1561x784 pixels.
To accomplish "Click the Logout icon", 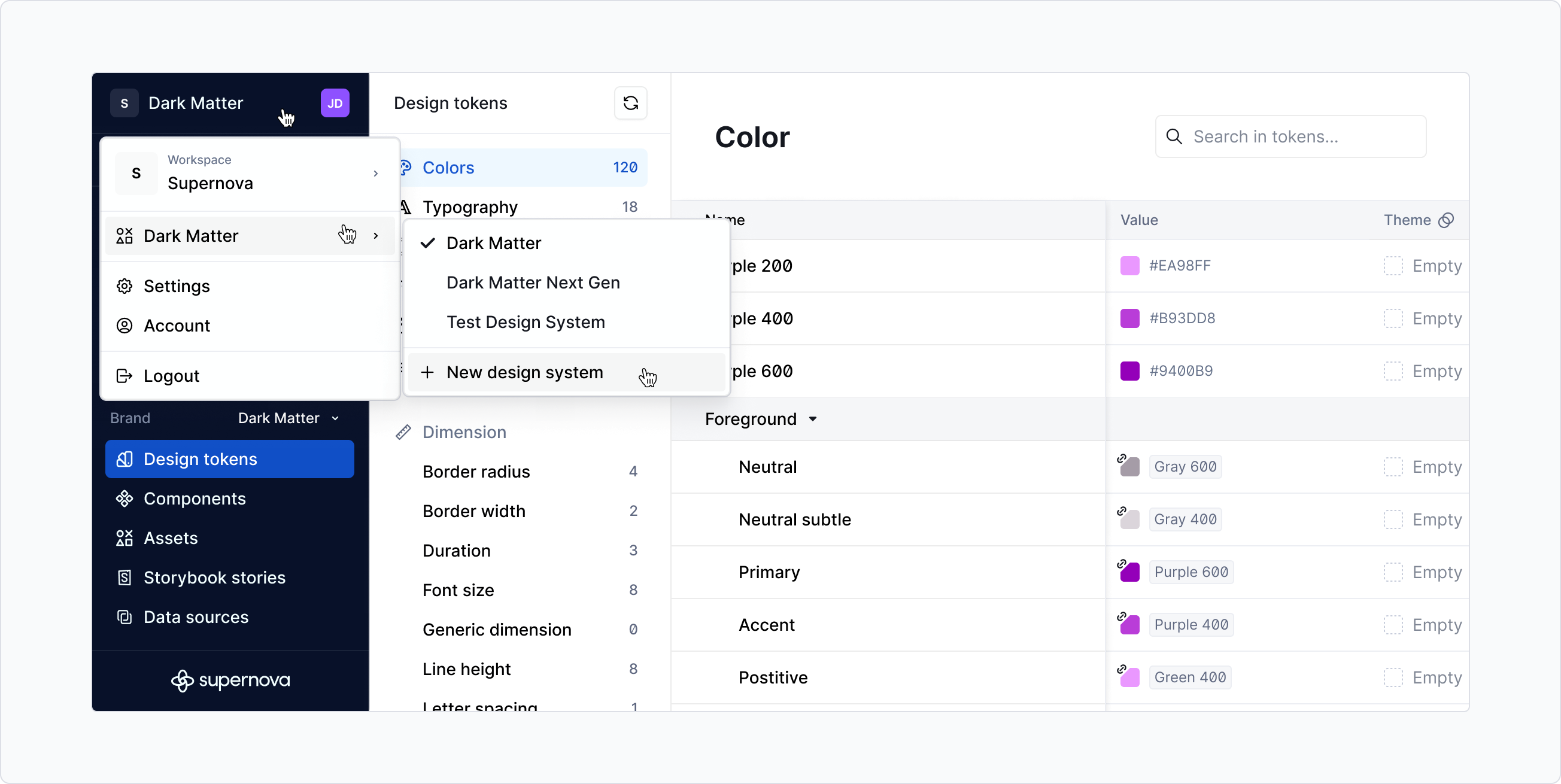I will click(x=124, y=376).
